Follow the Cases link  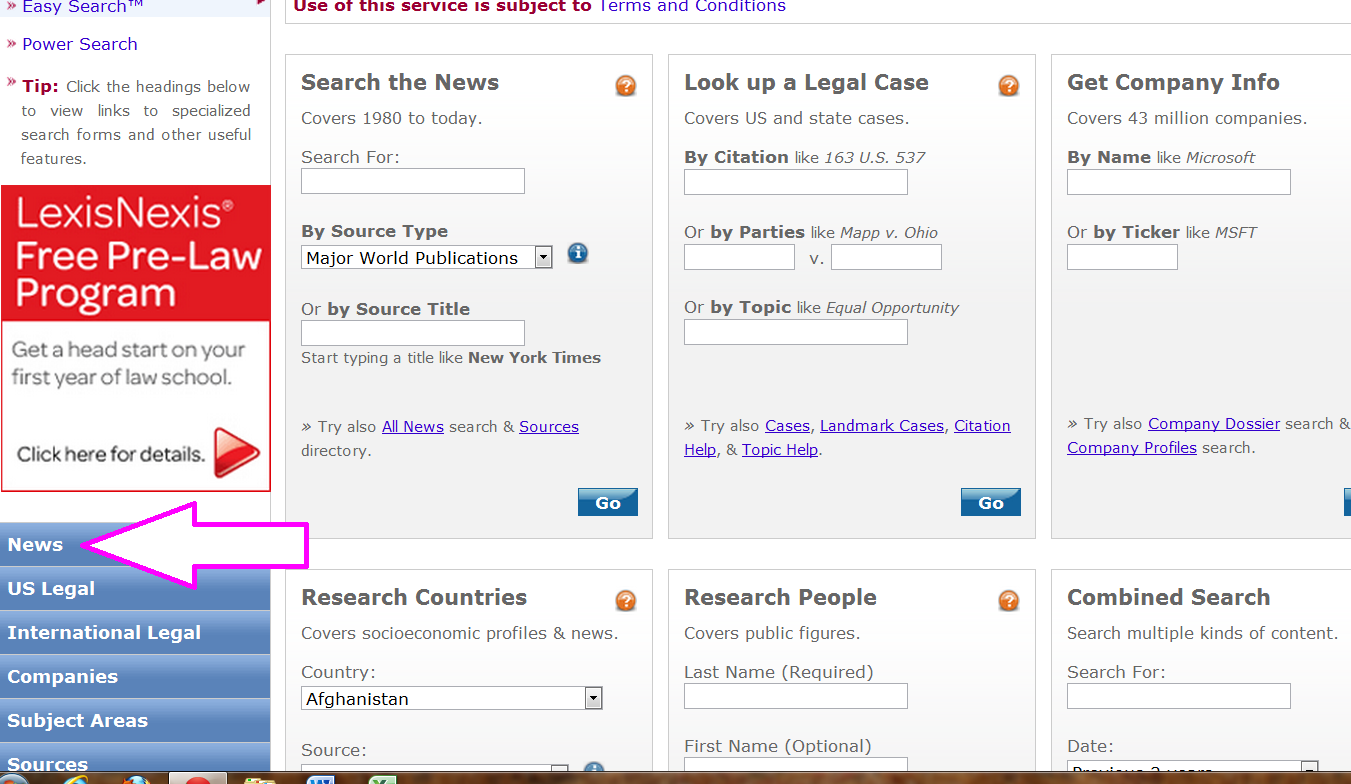pos(787,426)
